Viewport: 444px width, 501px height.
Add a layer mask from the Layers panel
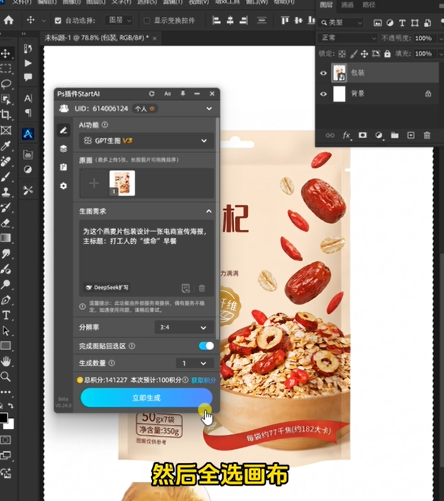coord(362,135)
